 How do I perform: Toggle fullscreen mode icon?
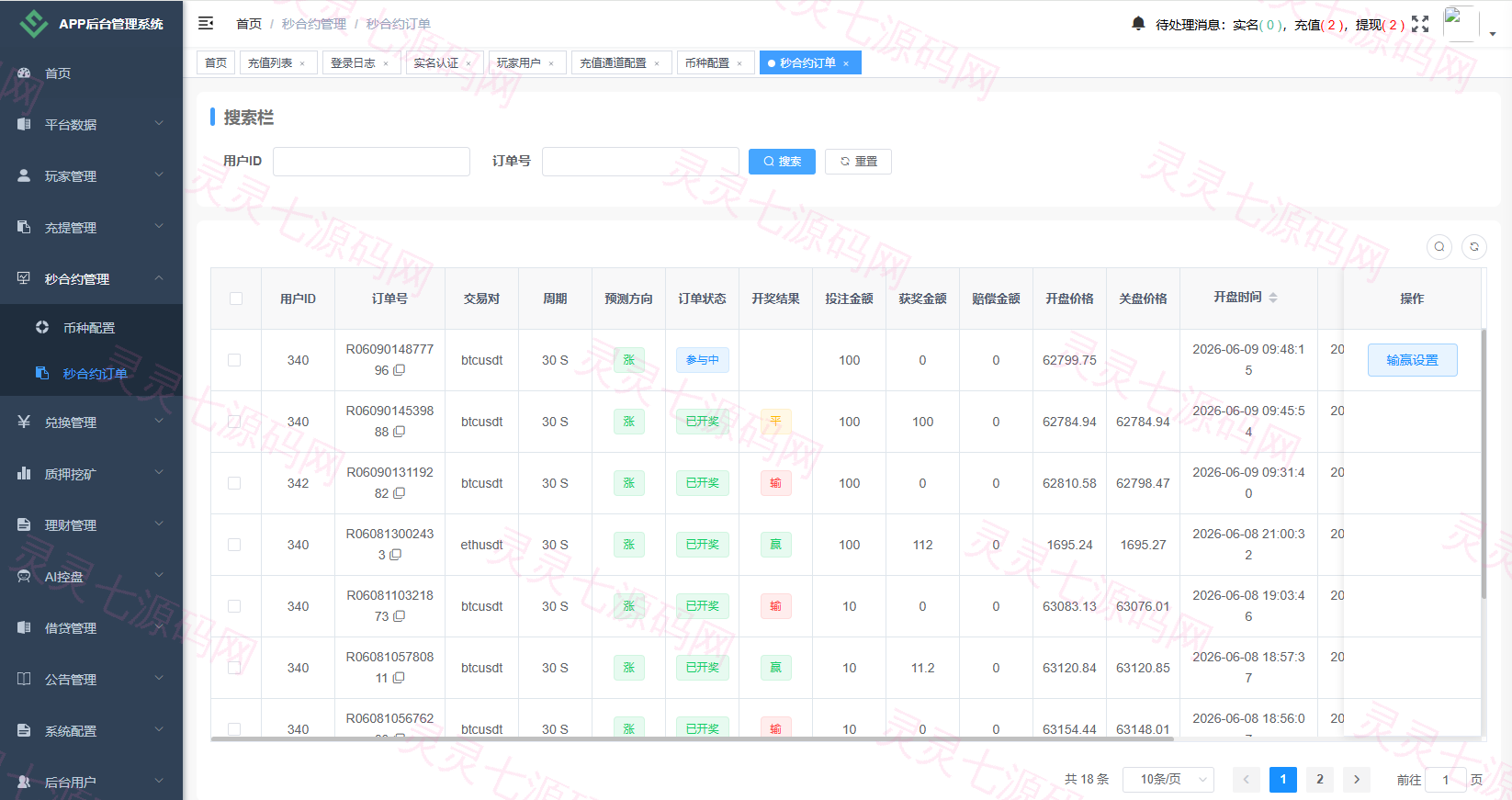[1420, 24]
